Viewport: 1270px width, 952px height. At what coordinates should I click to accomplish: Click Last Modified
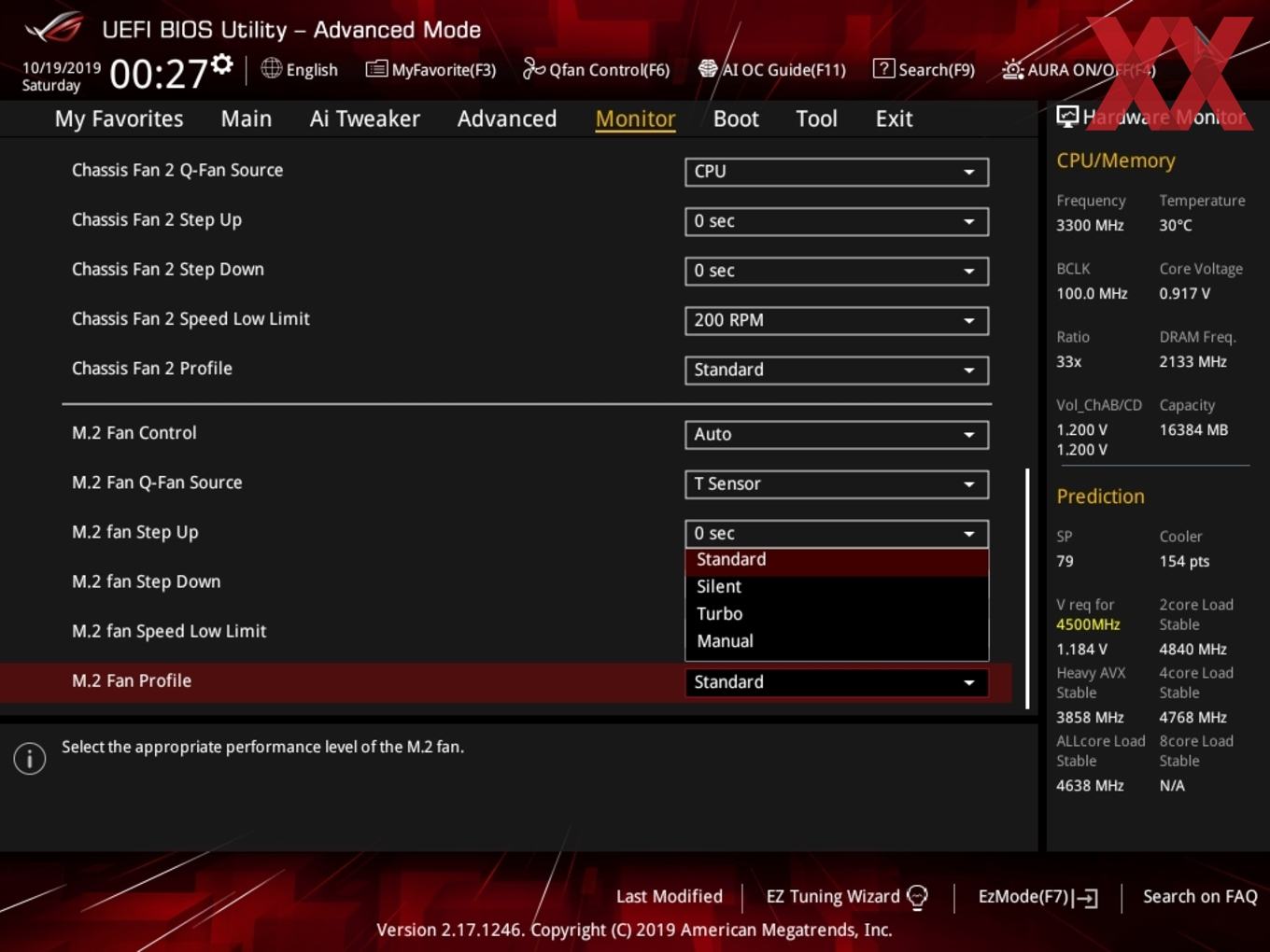pyautogui.click(x=670, y=897)
